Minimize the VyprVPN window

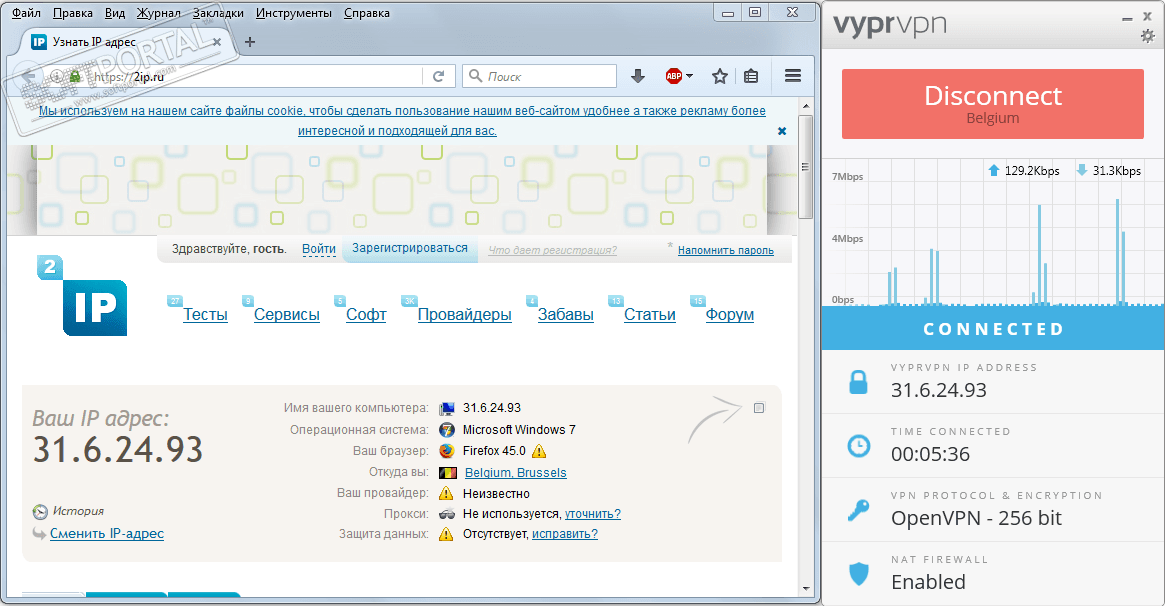coord(1127,19)
